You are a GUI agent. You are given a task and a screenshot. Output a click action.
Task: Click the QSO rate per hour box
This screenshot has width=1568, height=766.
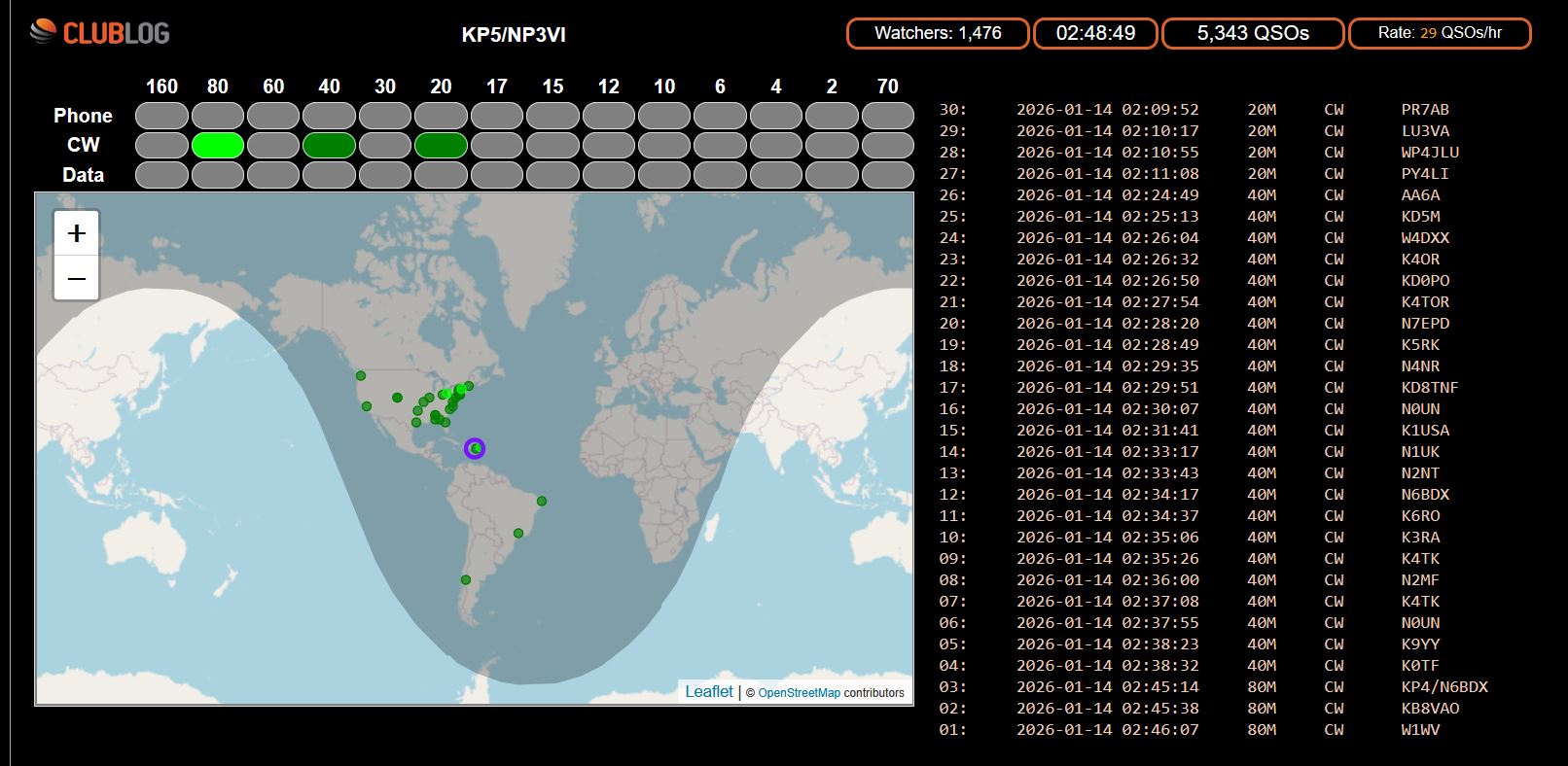click(1440, 33)
